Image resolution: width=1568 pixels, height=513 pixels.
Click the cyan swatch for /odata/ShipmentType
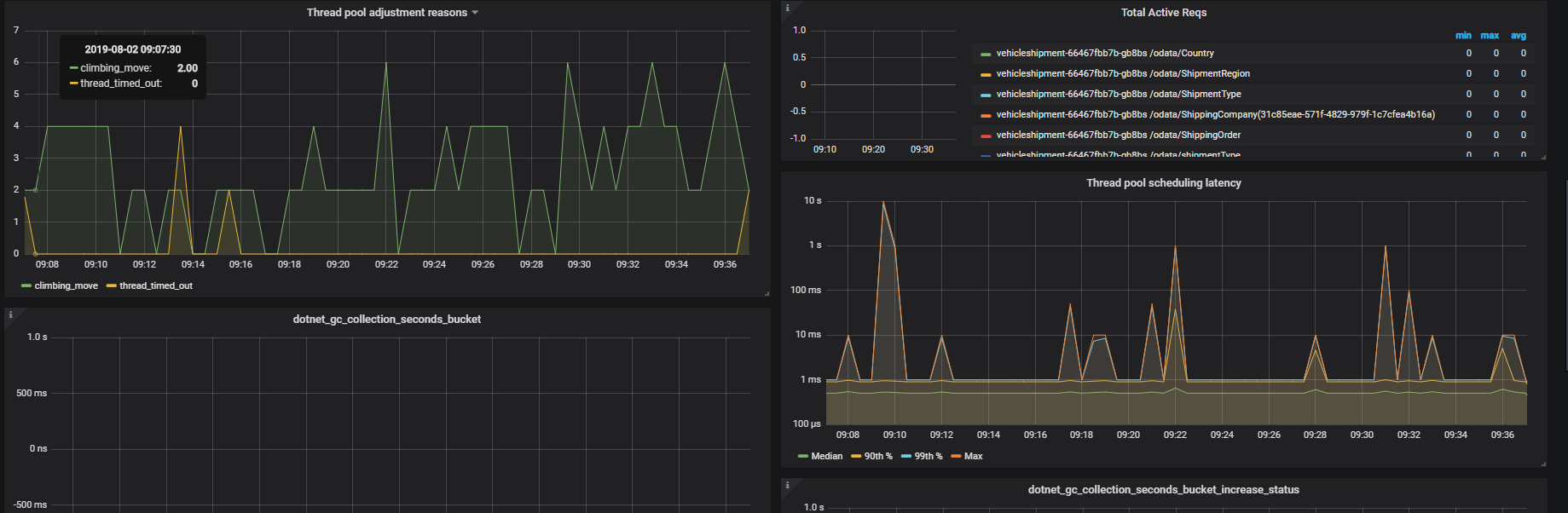click(x=986, y=95)
